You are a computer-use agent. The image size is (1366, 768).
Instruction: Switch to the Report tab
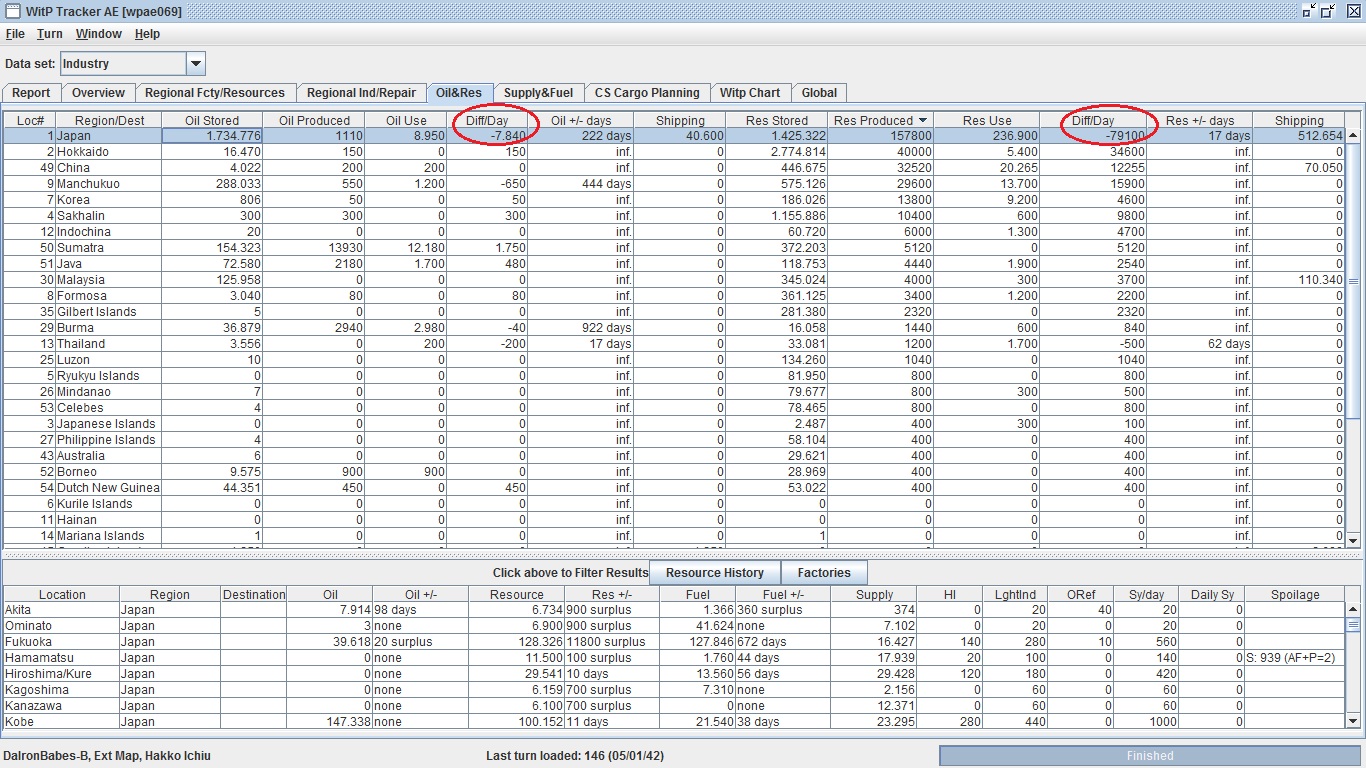click(x=31, y=93)
